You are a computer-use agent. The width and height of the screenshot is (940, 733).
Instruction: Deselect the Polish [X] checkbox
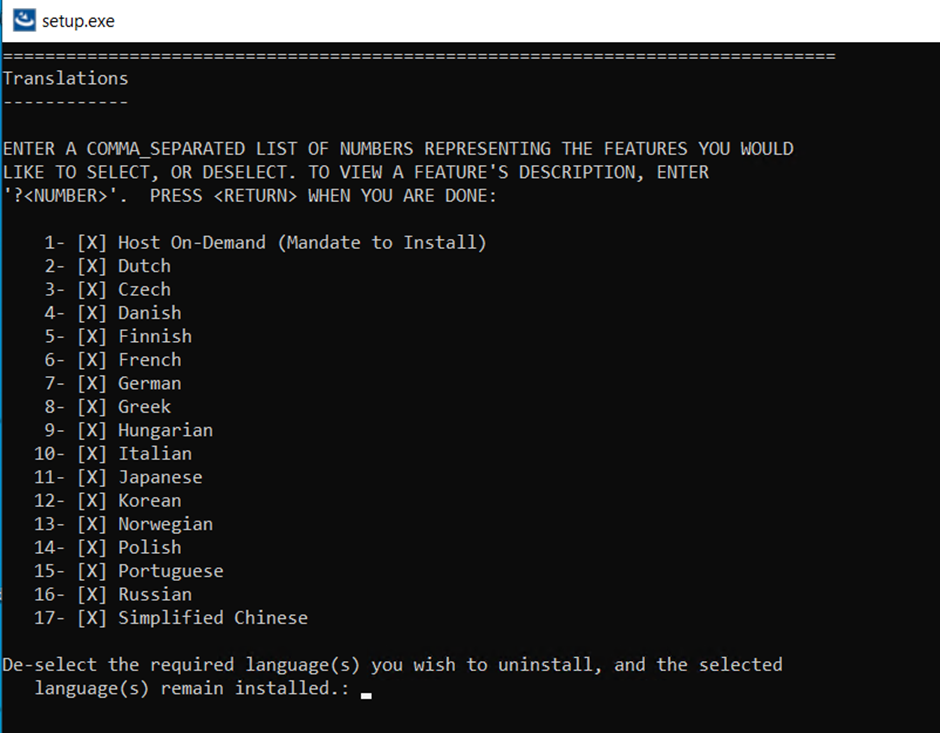[x=92, y=548]
